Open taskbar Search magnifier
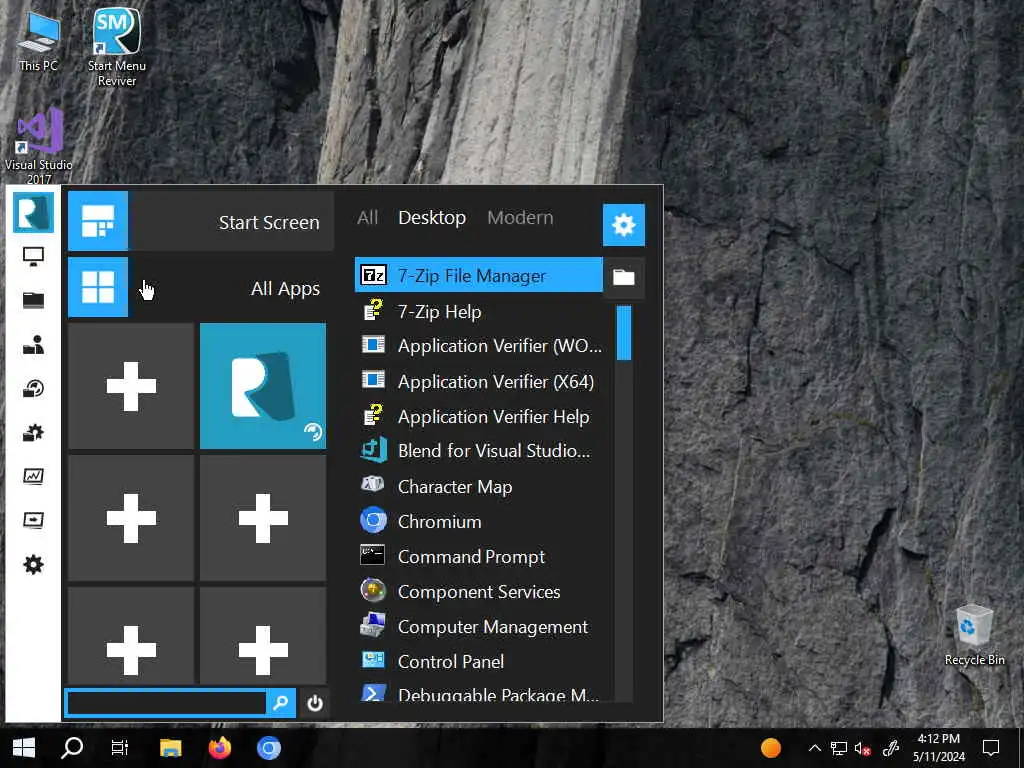The width and height of the screenshot is (1024, 768). (x=72, y=748)
